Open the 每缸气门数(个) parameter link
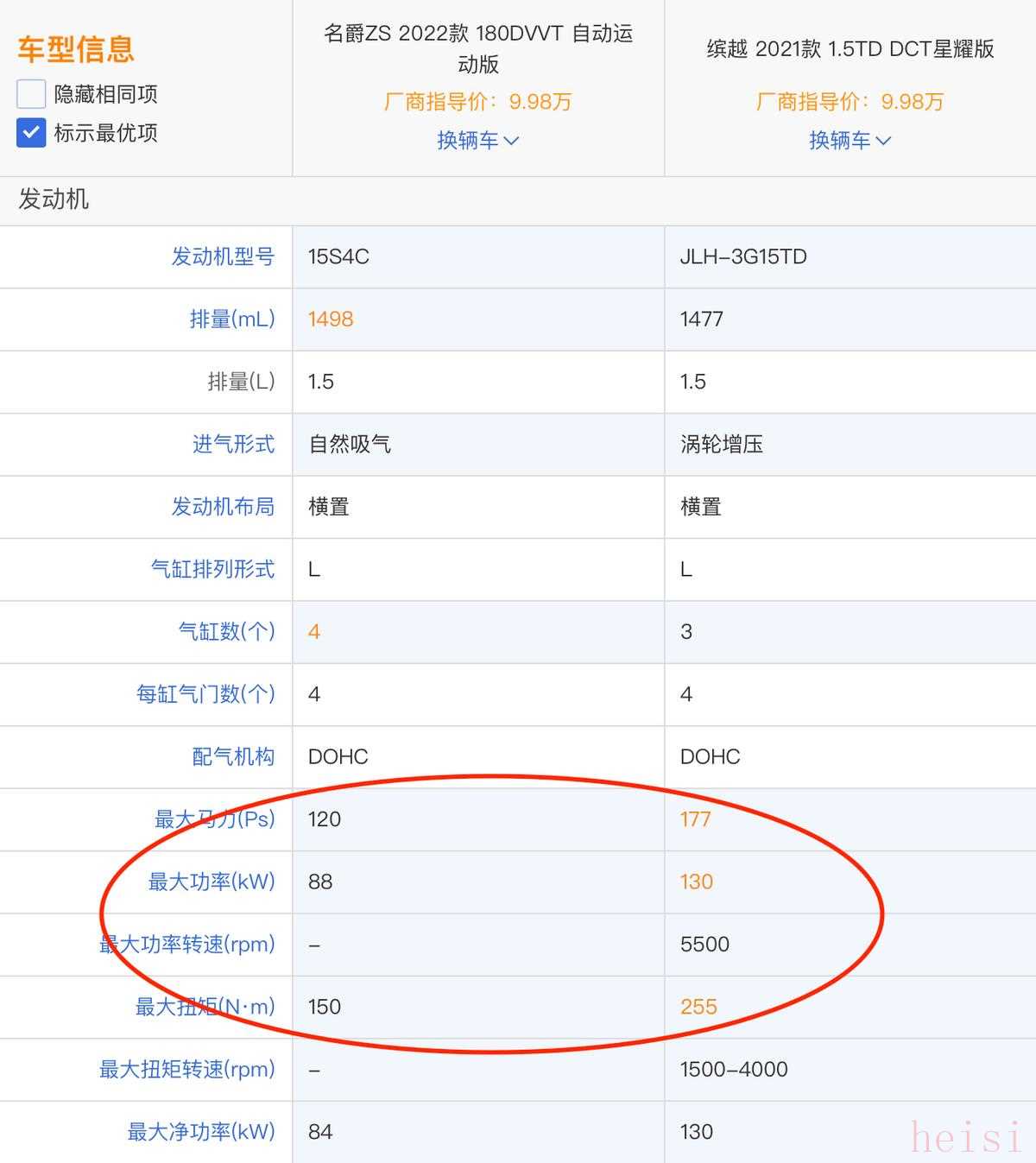 point(205,694)
